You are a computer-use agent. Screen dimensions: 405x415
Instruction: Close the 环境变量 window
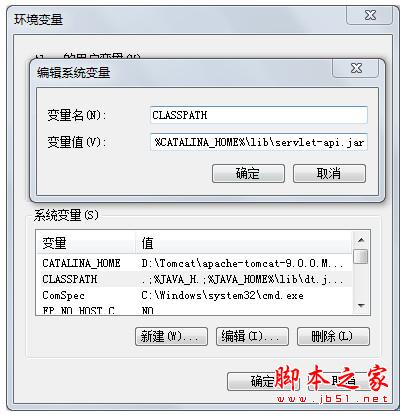coord(369,15)
